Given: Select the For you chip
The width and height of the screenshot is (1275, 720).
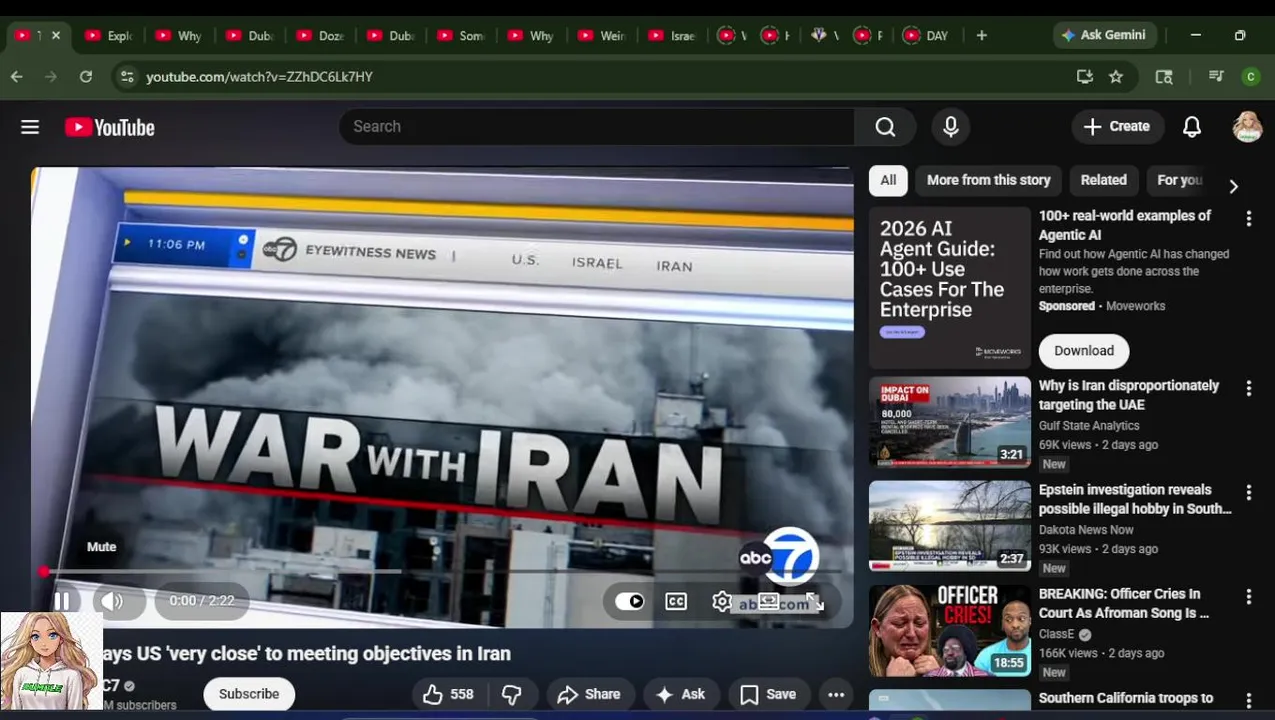Looking at the screenshot, I should tap(1179, 180).
